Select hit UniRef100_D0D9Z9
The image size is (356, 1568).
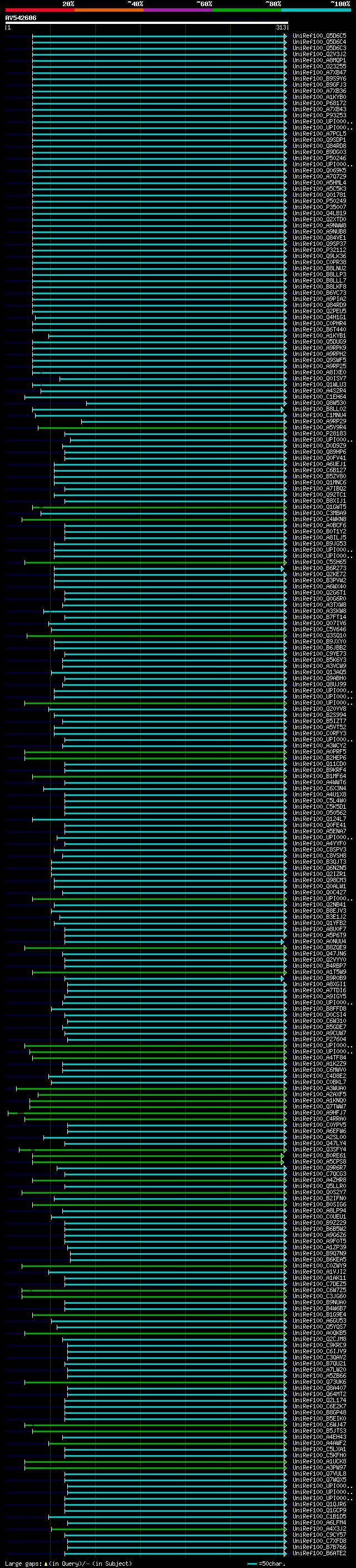(319, 446)
